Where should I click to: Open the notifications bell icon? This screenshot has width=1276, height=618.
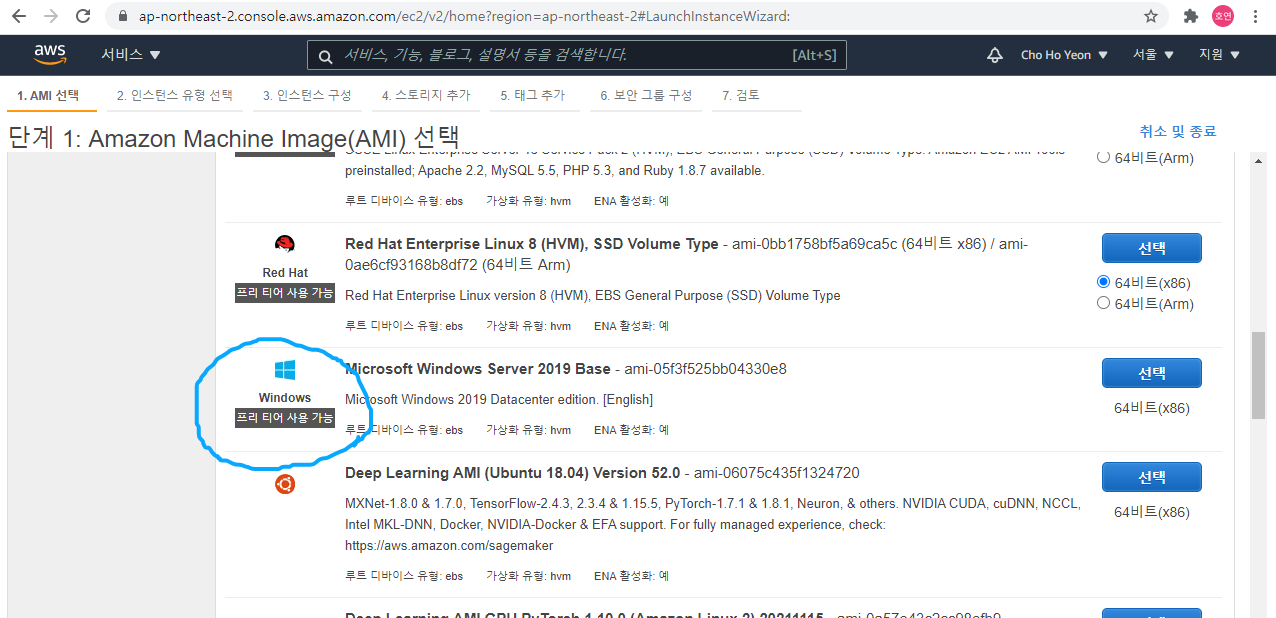click(x=994, y=55)
